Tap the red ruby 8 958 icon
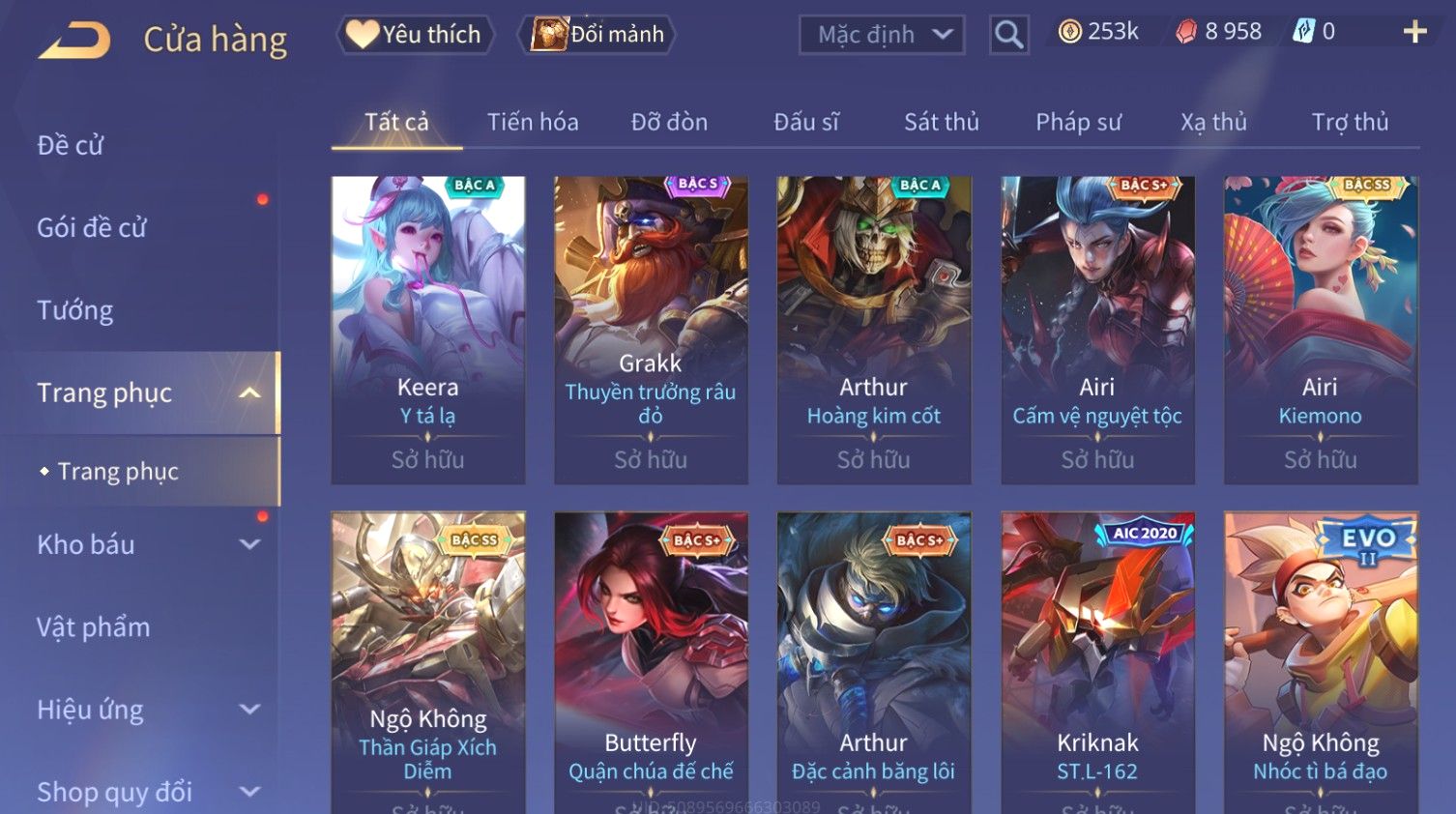 click(1186, 32)
